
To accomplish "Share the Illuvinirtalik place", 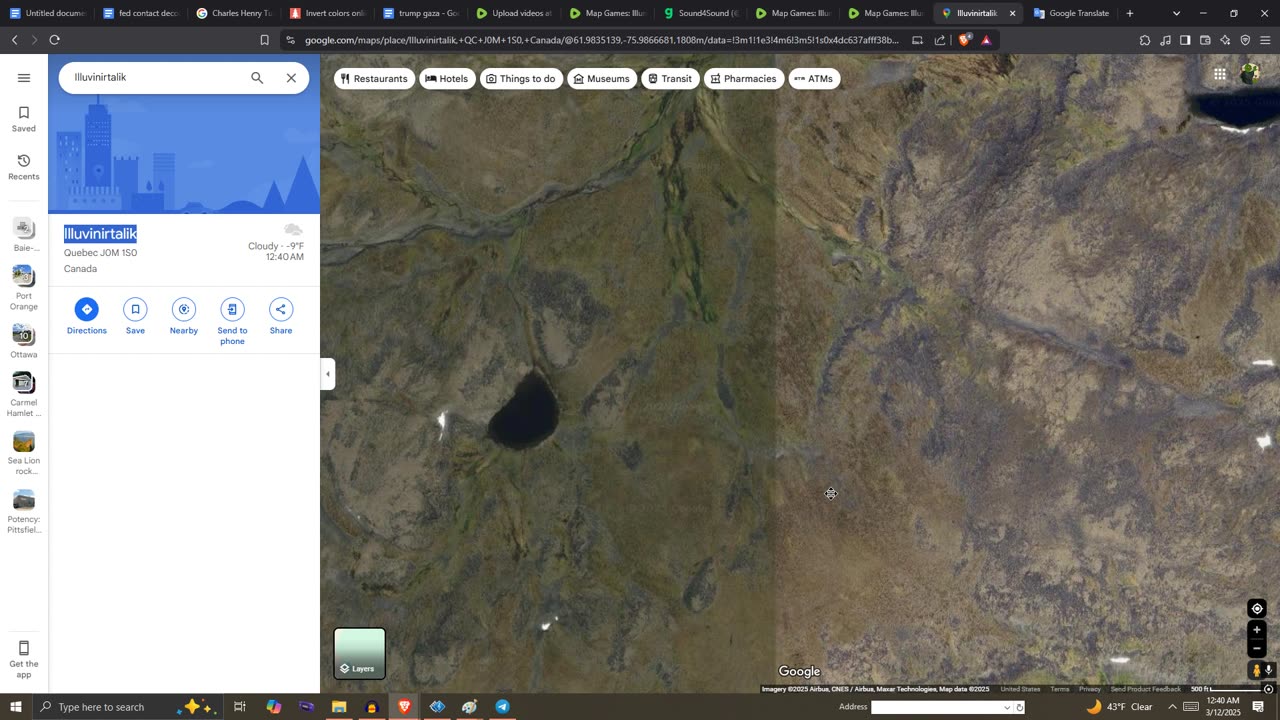I will [x=281, y=316].
